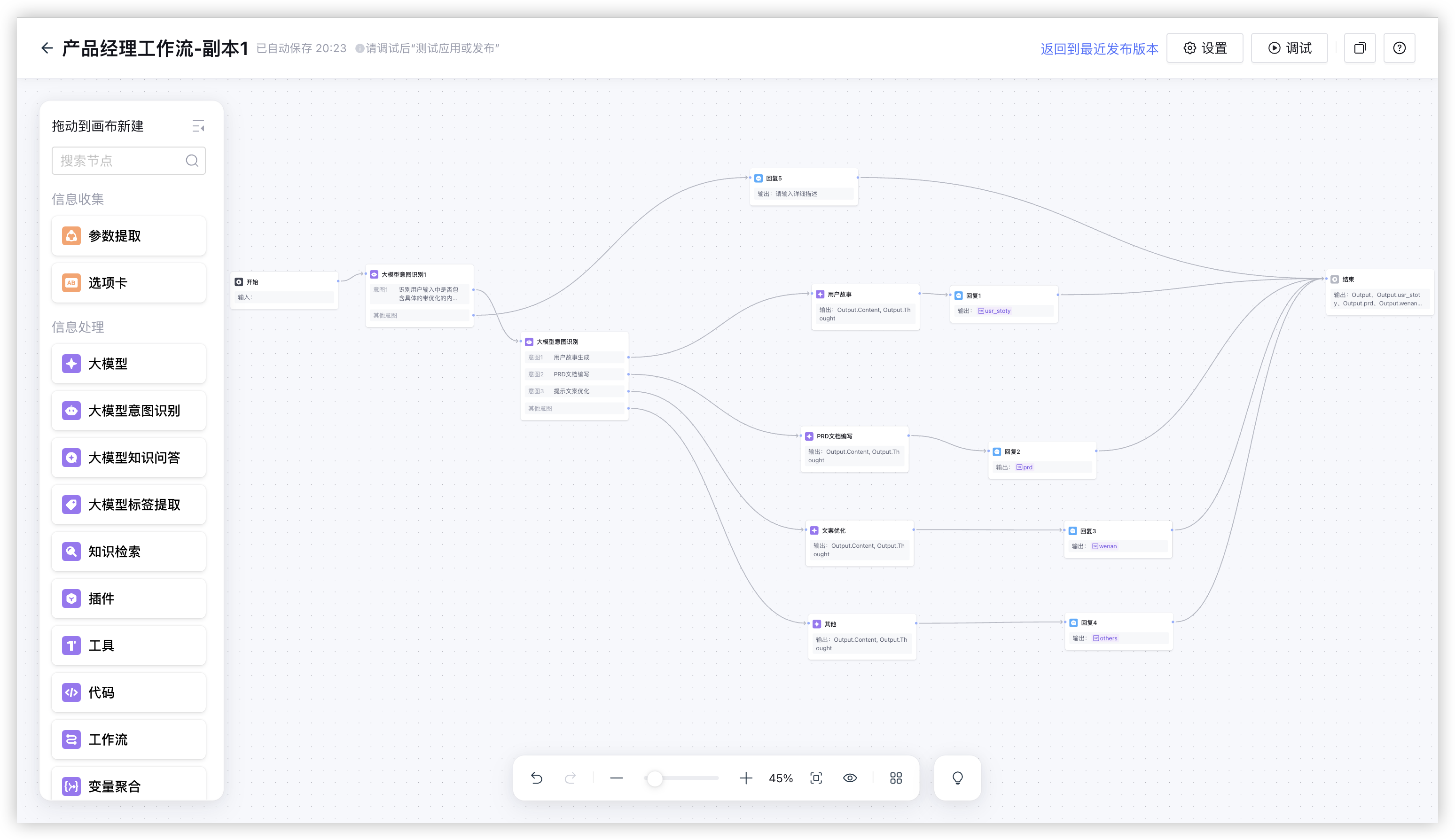
Task: Select the 参数提取 node item
Action: tap(129, 236)
